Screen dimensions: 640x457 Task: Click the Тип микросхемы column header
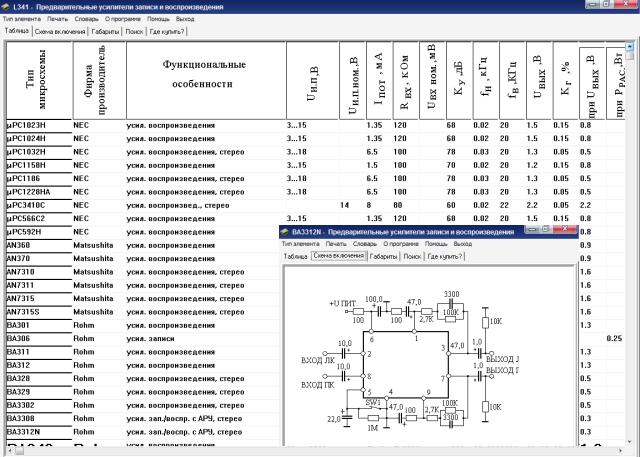coord(39,80)
